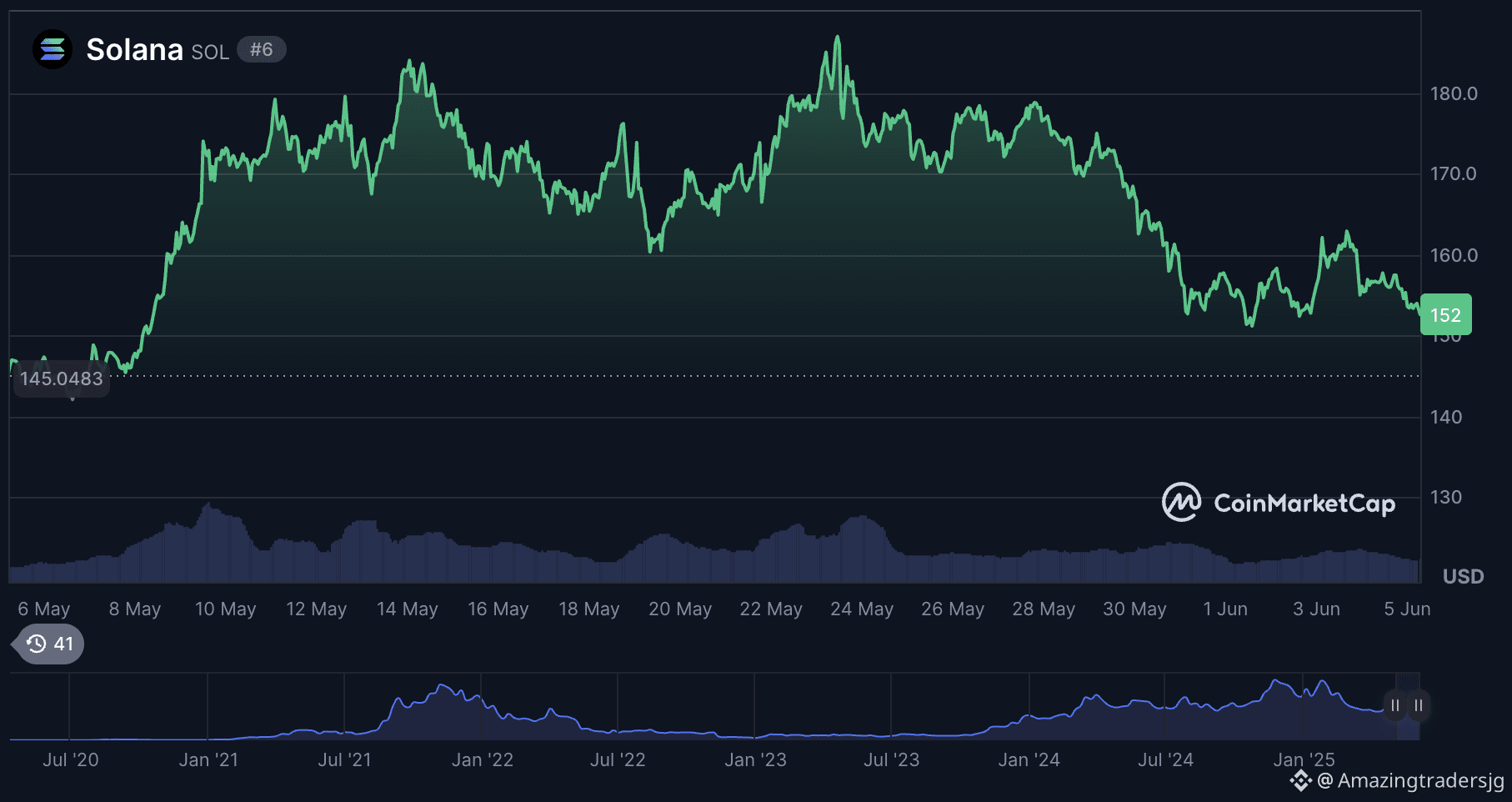Grab the left handle of the range navigator

tap(1395, 705)
